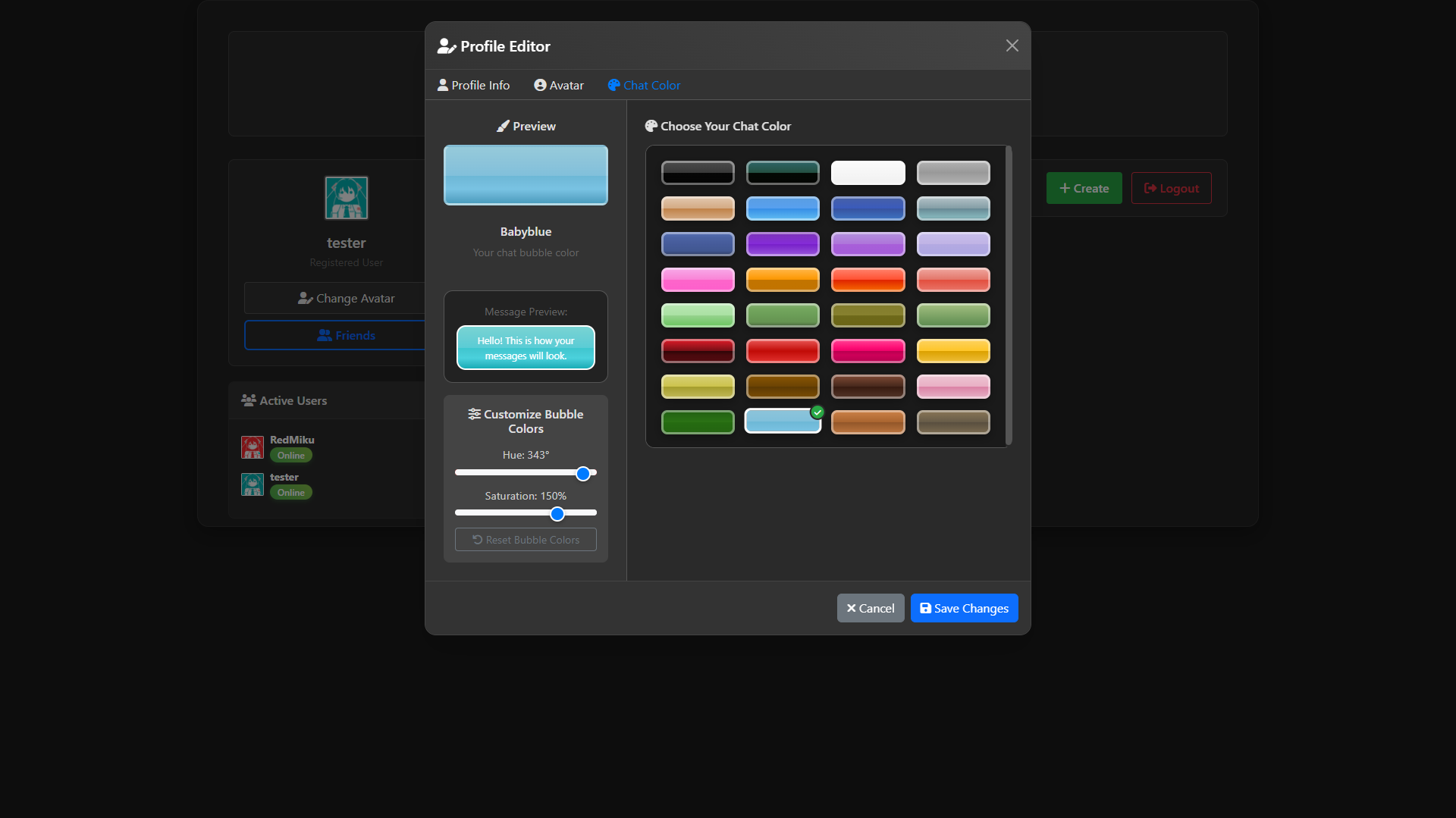Click the color list scrollbar
This screenshot has width=1456, height=818.
pyautogui.click(x=1009, y=296)
